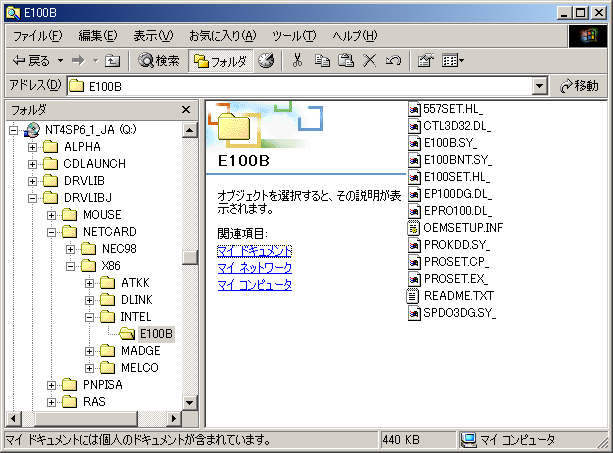Open the history toolbar icon
The height and width of the screenshot is (453, 613).
pos(266,61)
